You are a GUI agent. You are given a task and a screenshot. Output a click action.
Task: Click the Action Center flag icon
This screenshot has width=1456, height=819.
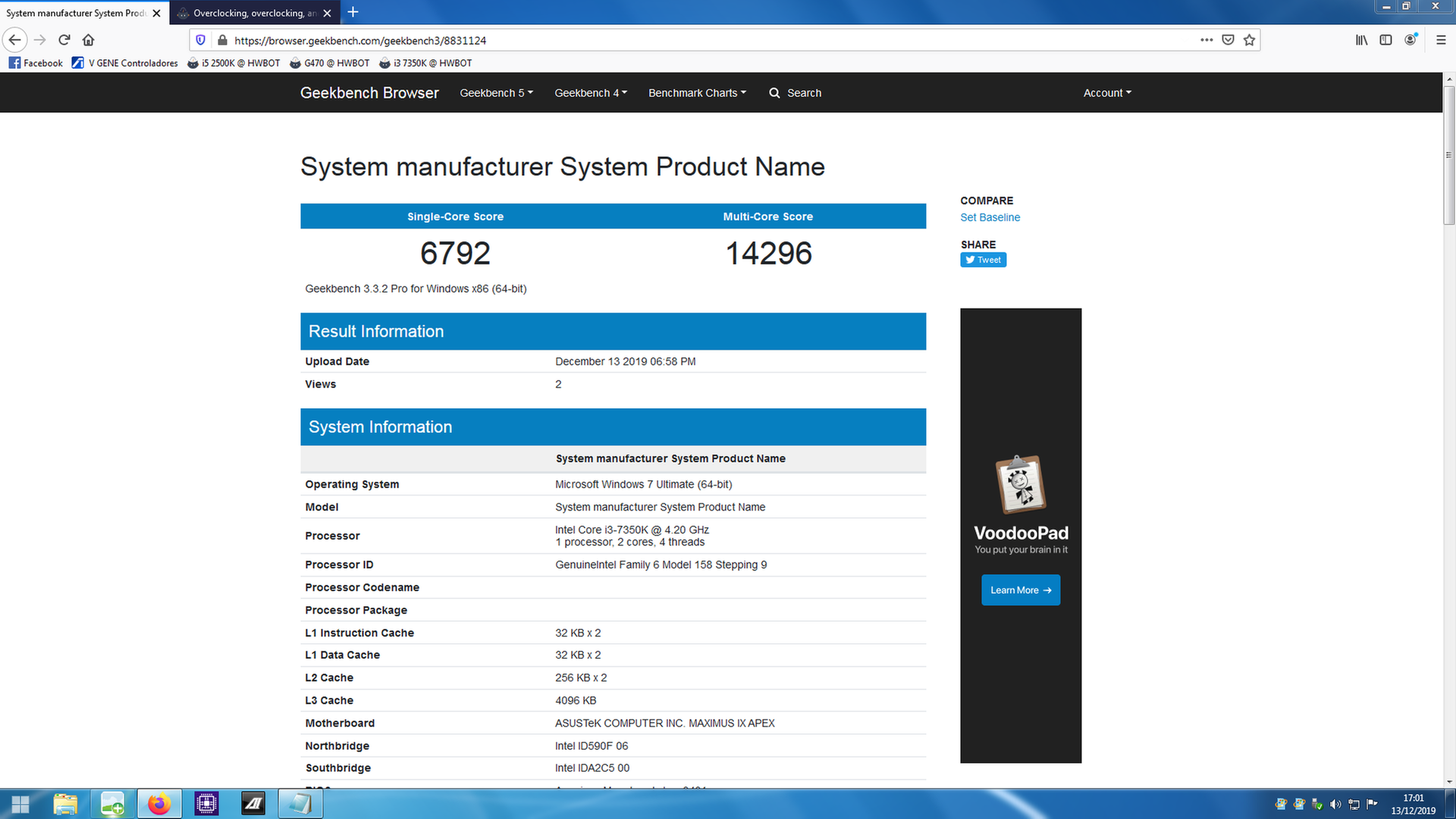click(1372, 804)
